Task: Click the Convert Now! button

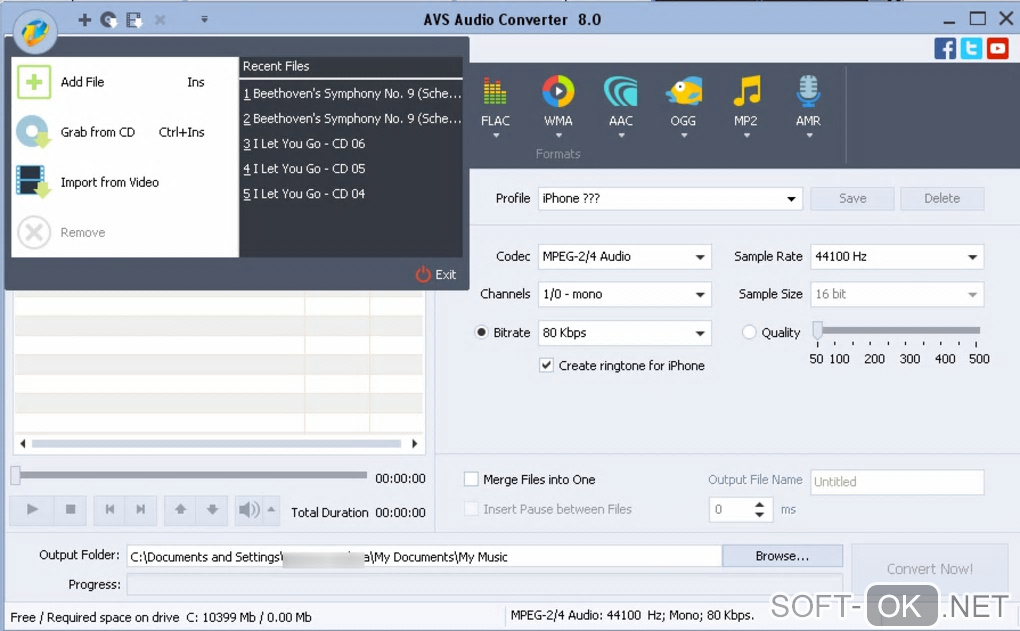Action: click(930, 569)
